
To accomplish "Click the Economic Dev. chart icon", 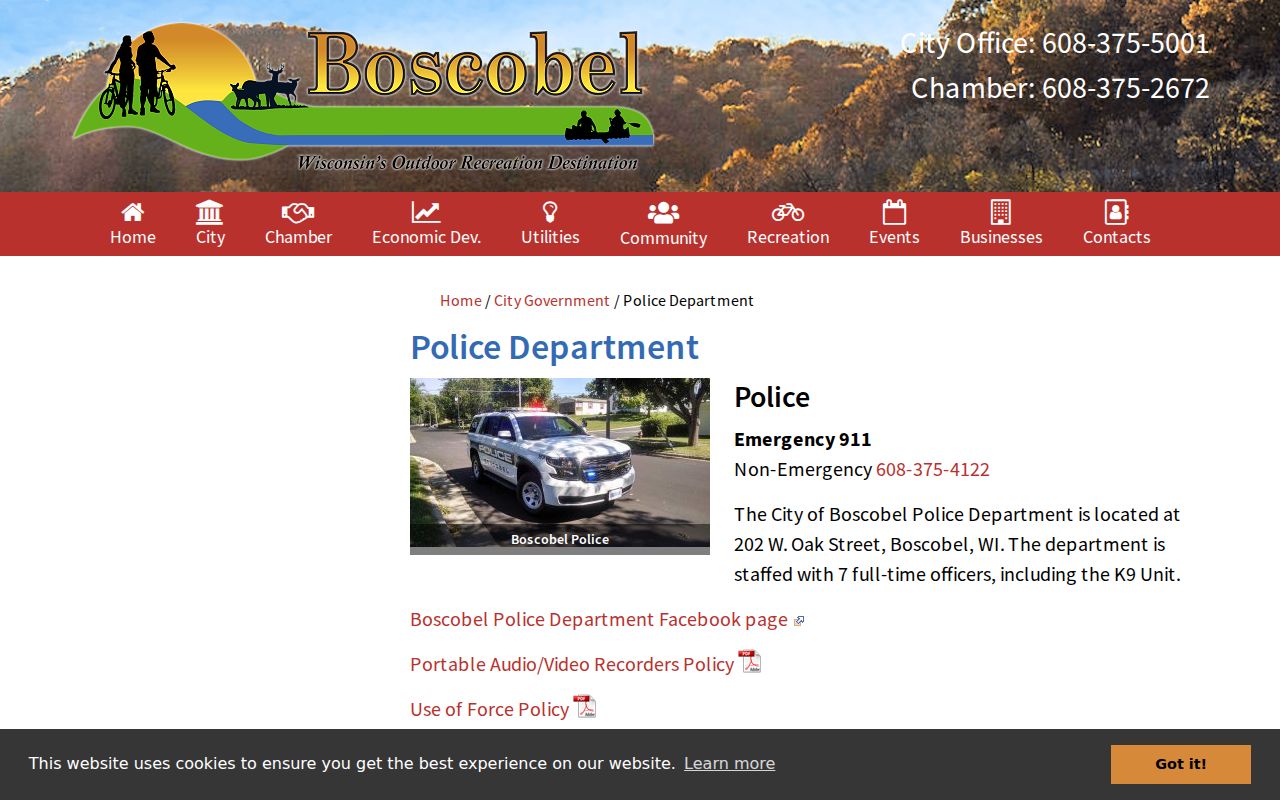I will point(426,212).
